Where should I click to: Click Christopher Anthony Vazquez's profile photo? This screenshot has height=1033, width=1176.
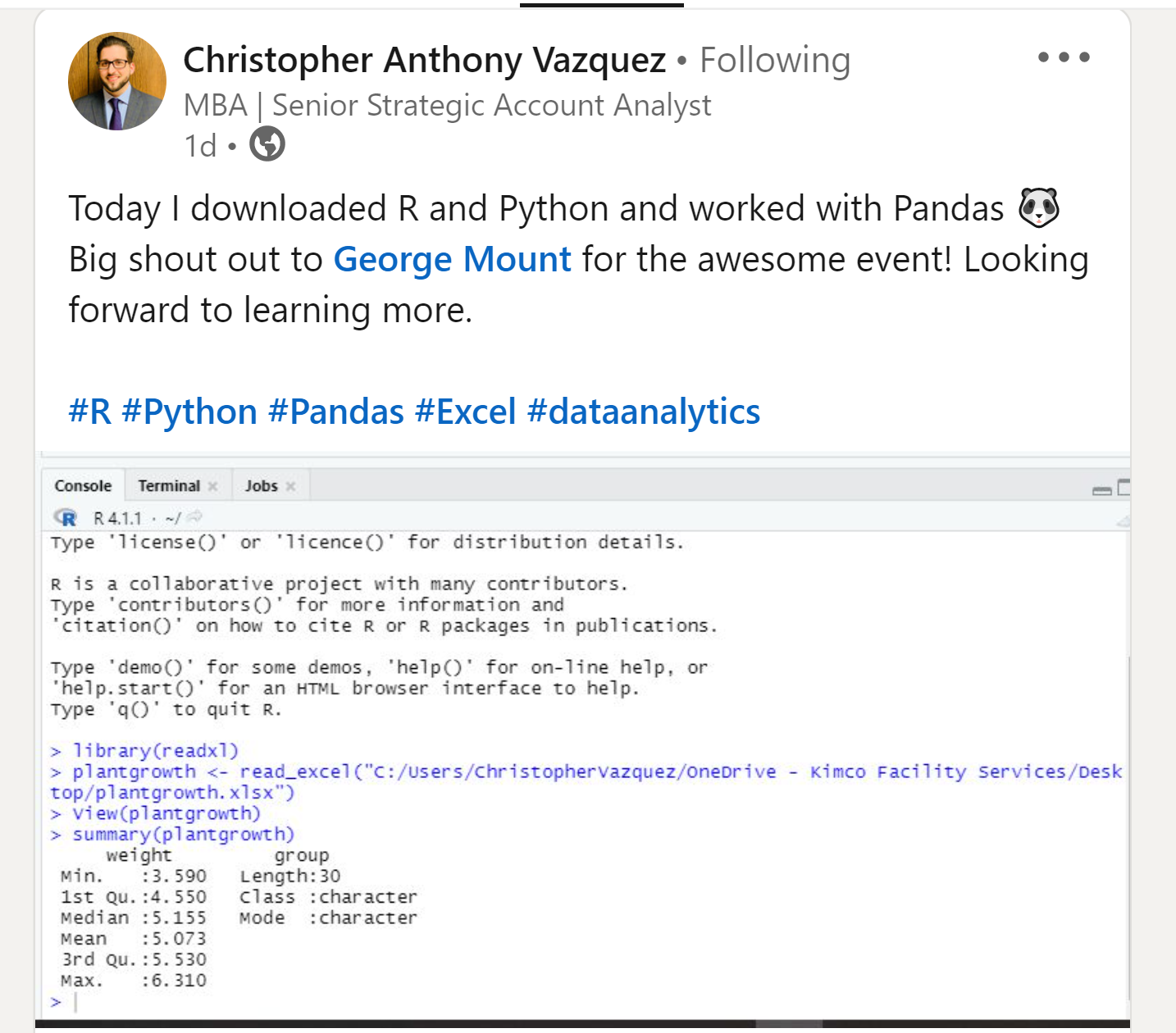click(x=117, y=81)
